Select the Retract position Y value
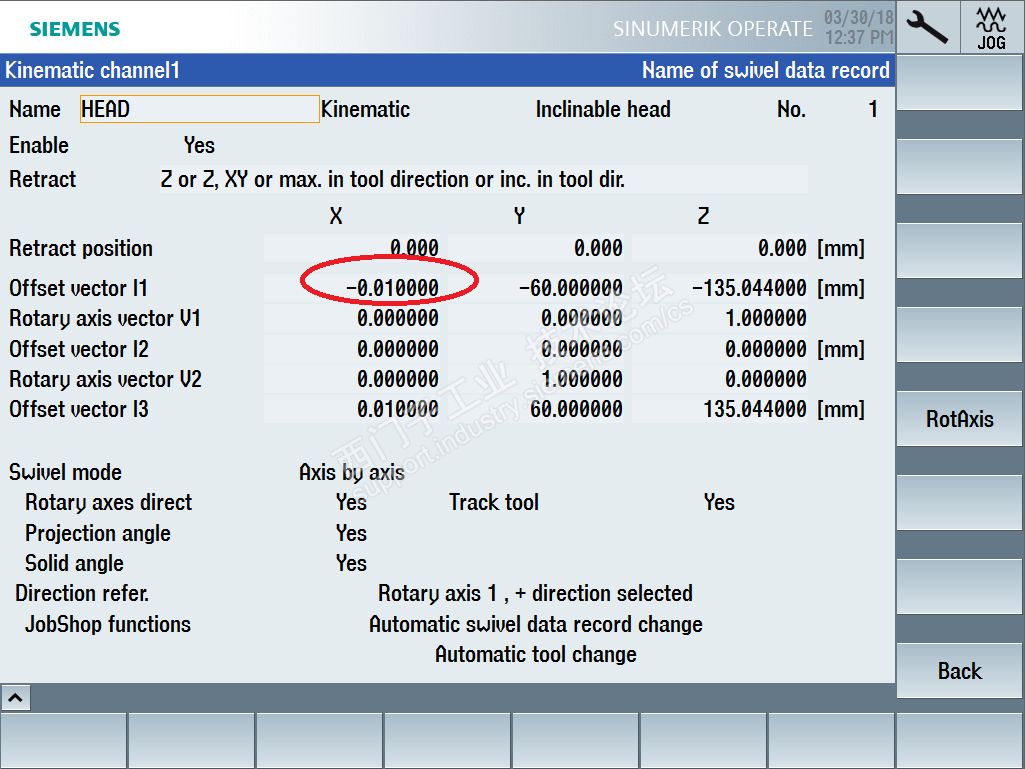Viewport: 1025px width, 769px height. 535,248
